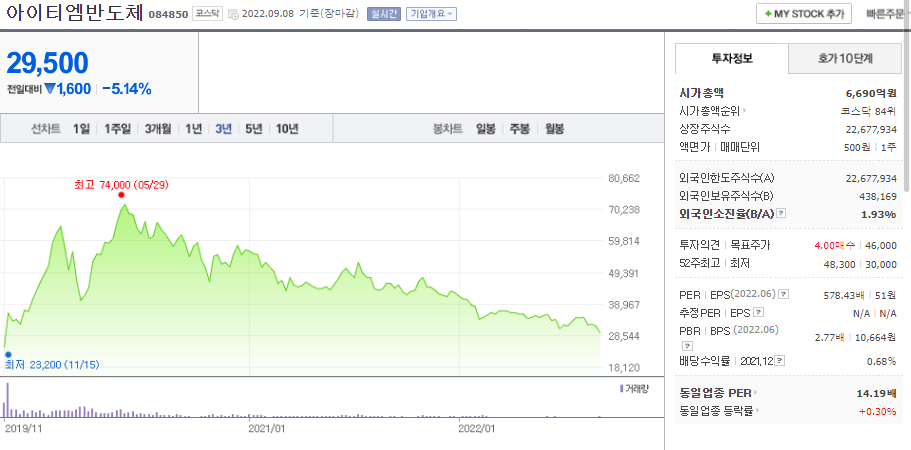This screenshot has height=450, width=911.
Task: Click the 4.00매수 investment opinion
Action: 834,245
